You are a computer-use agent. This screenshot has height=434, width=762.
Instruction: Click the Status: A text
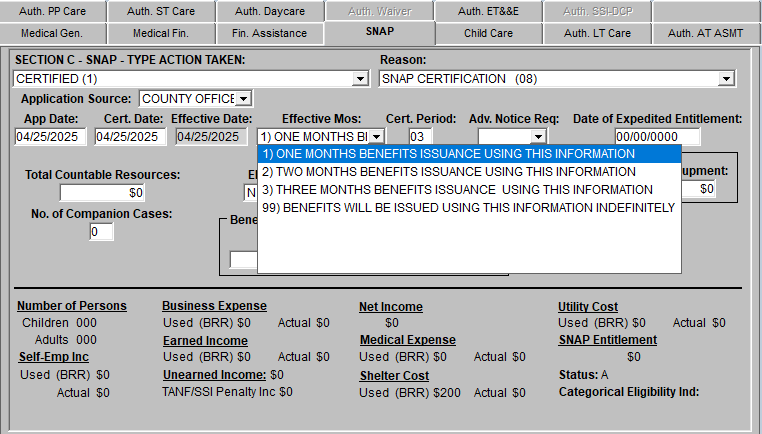583,375
